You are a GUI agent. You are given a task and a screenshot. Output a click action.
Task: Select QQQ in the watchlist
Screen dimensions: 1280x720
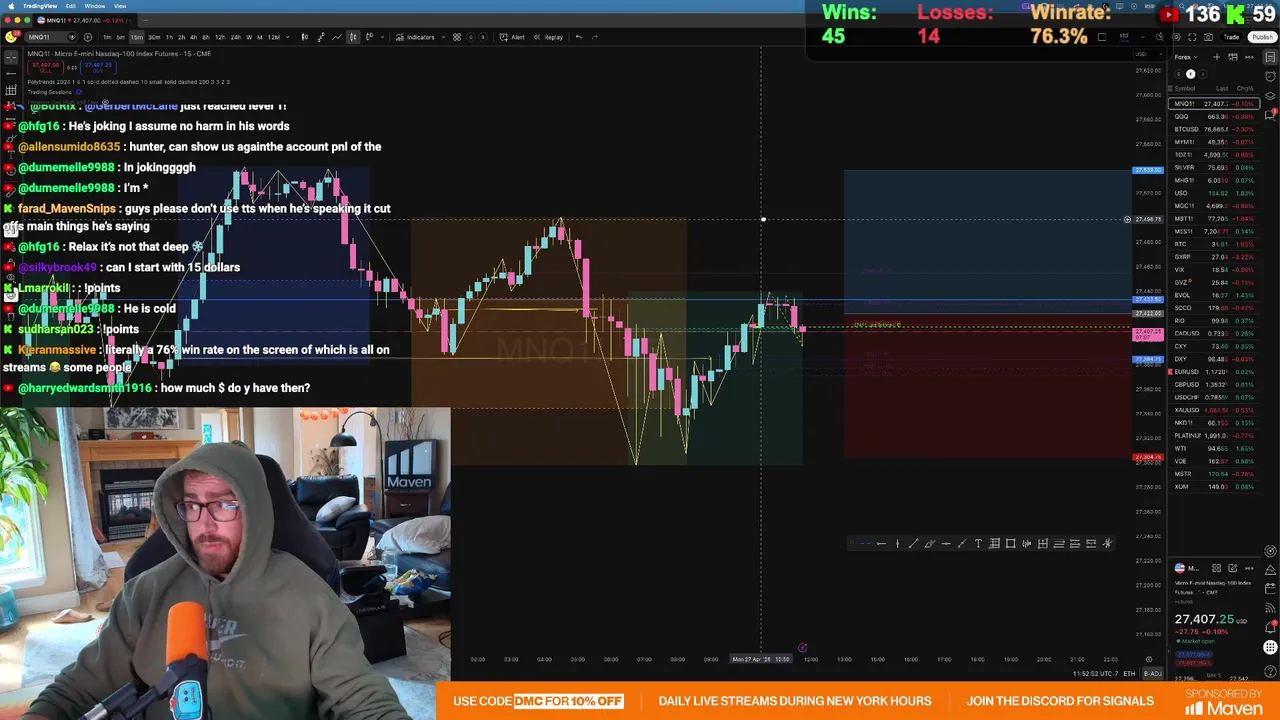click(1215, 116)
